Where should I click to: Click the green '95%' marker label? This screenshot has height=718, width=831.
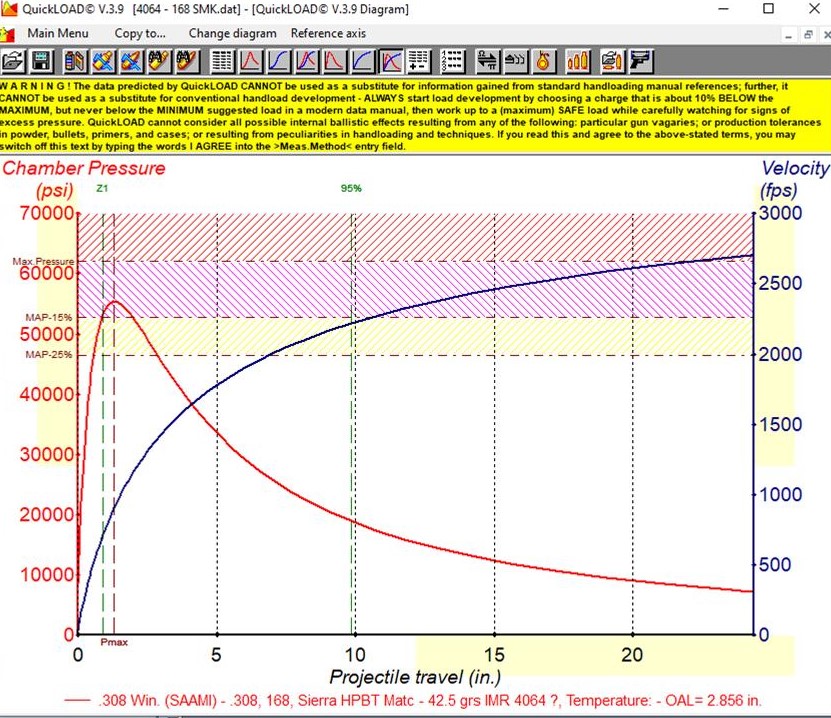(x=351, y=188)
